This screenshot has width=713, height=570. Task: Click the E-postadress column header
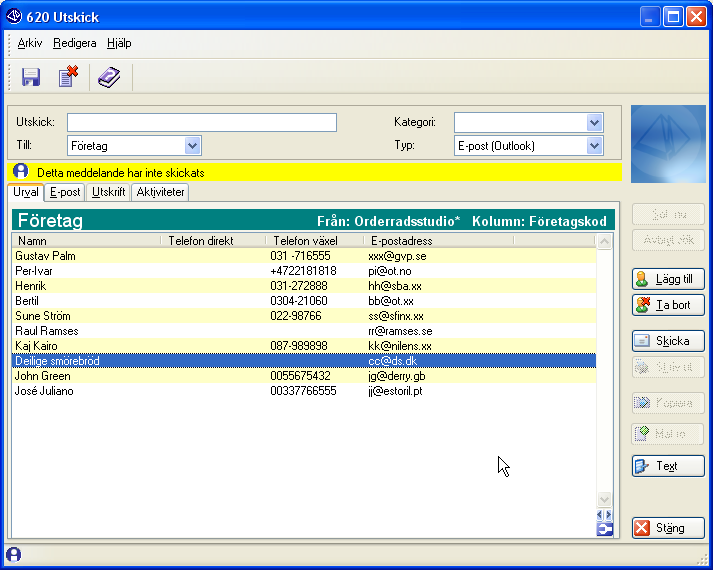coord(439,240)
